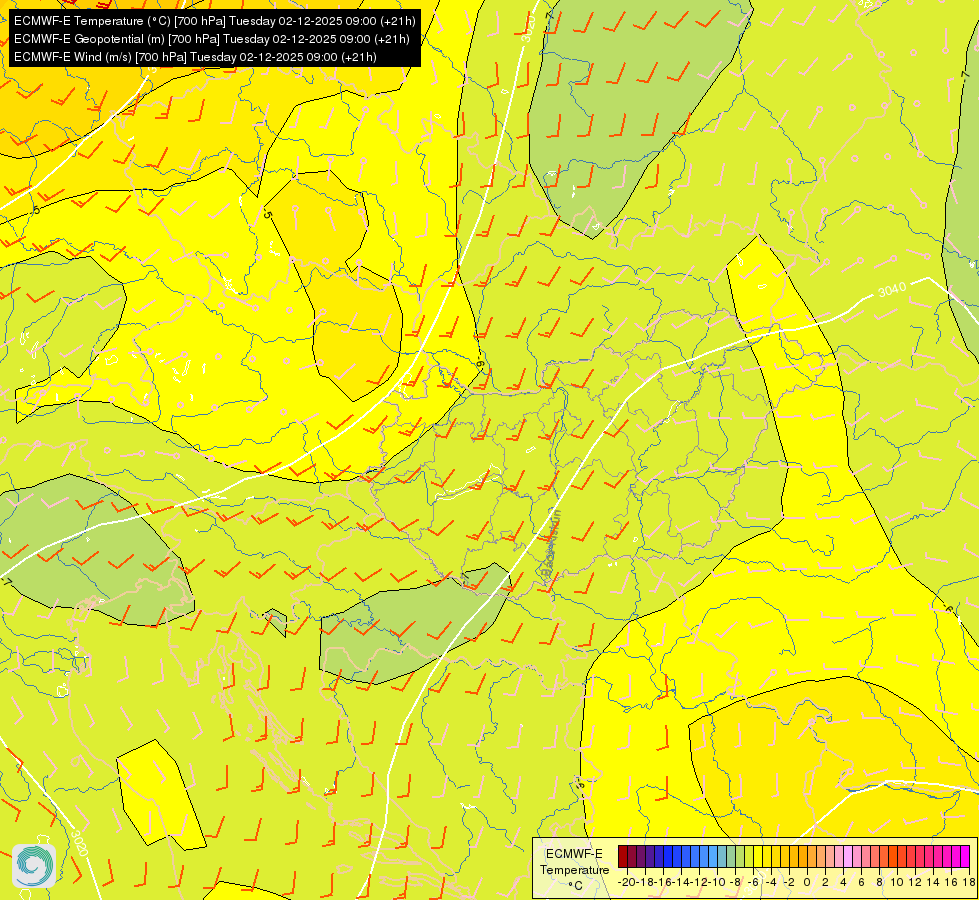Screen dimensions: 979x900
Task: Click the legend tick label -20
Action: tap(627, 882)
